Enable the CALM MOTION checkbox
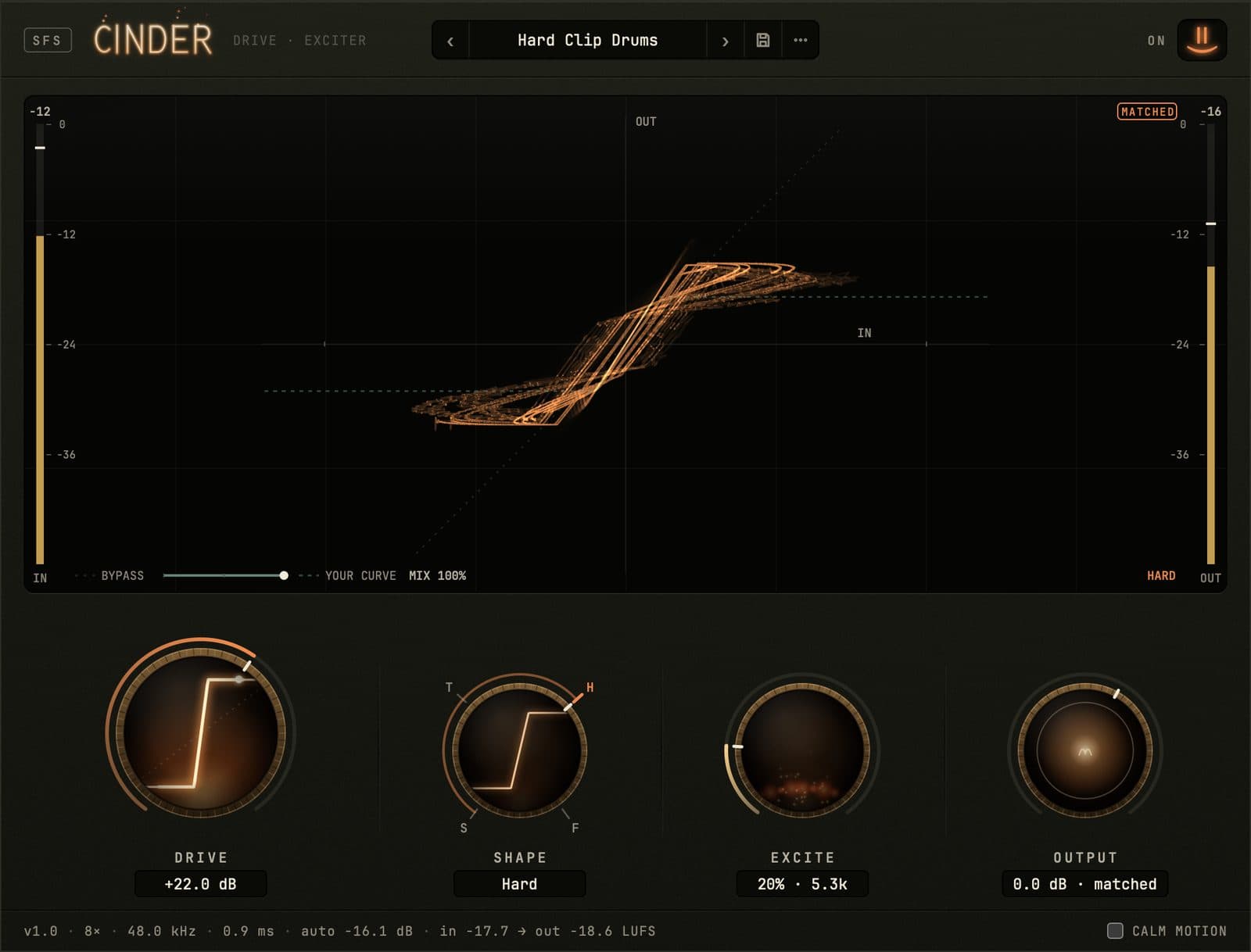Viewport: 1251px width, 952px height. (x=1115, y=930)
